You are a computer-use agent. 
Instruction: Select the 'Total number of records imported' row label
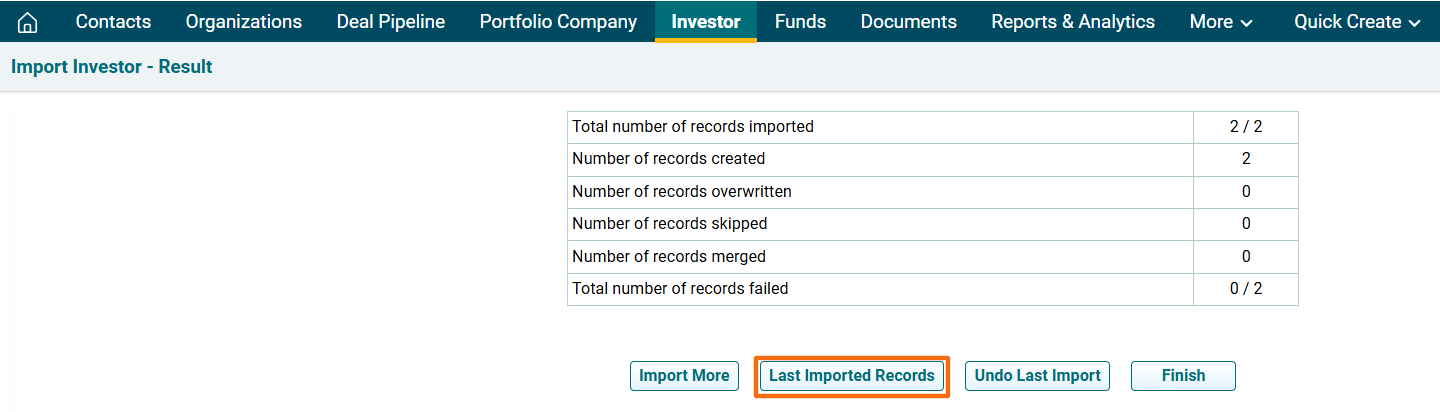tap(692, 127)
